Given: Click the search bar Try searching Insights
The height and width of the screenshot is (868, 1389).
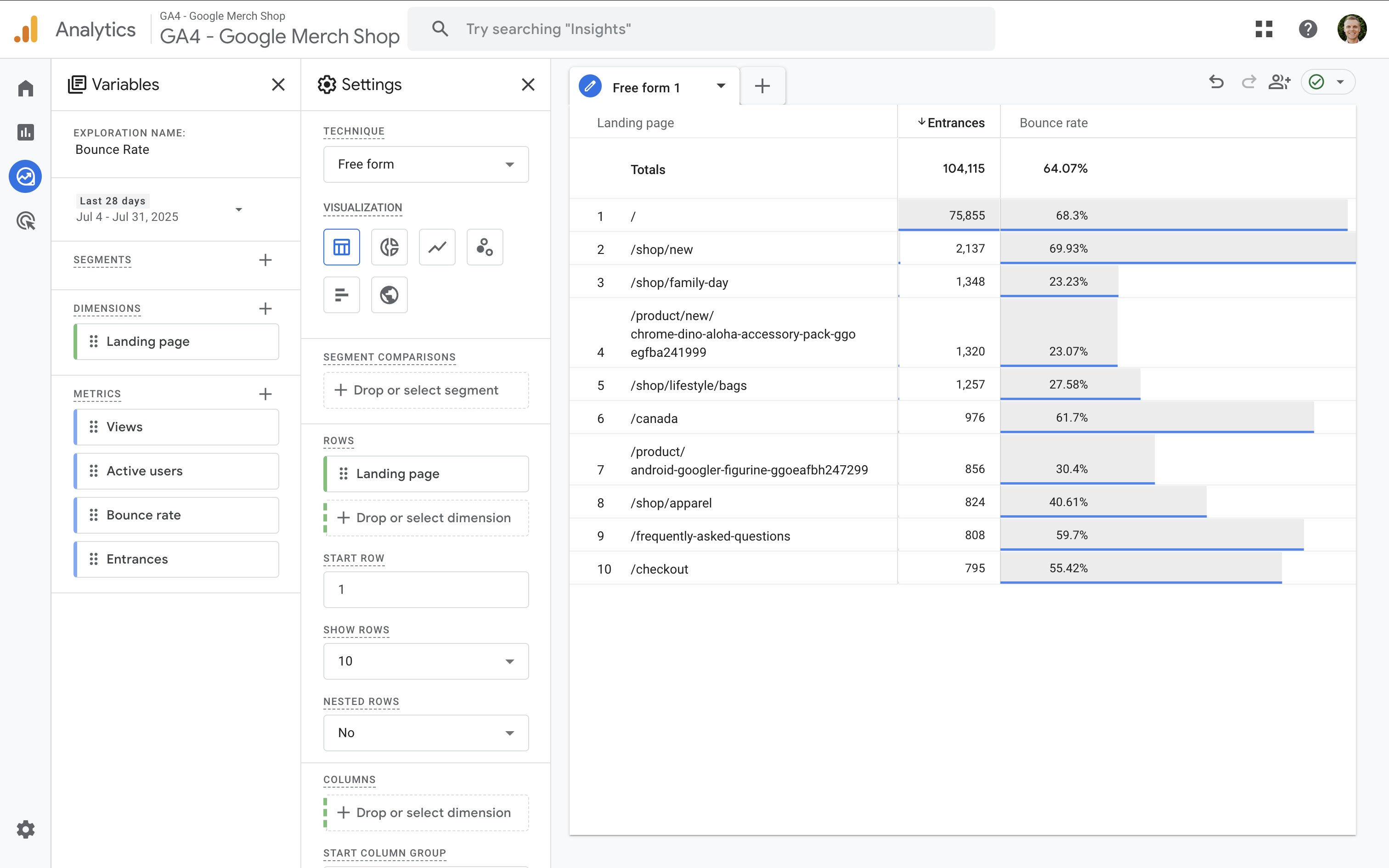Looking at the screenshot, I should pos(701,28).
